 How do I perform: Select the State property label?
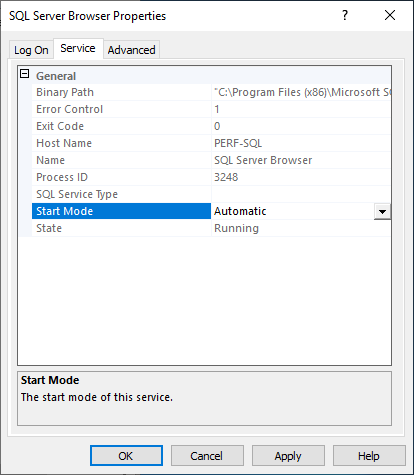pyautogui.click(x=49, y=228)
